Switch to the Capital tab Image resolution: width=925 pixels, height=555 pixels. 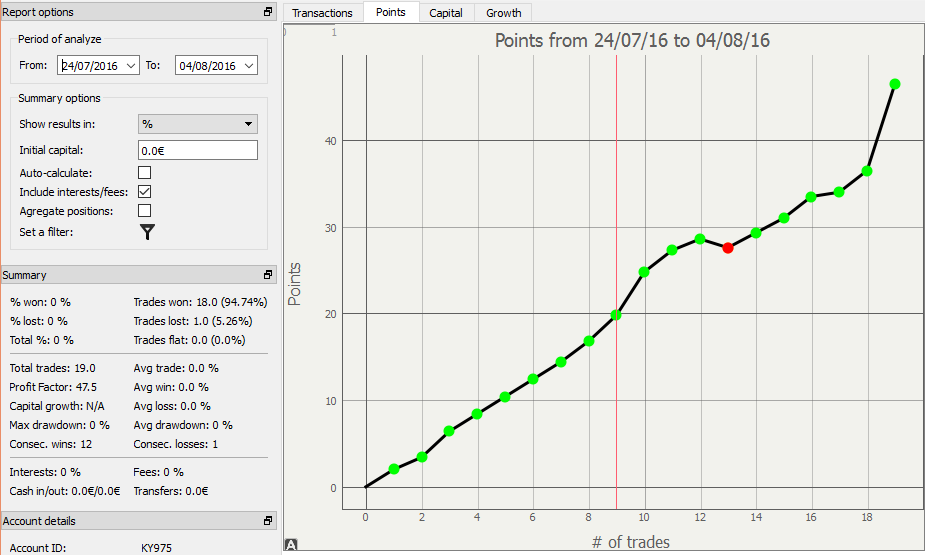[x=446, y=13]
